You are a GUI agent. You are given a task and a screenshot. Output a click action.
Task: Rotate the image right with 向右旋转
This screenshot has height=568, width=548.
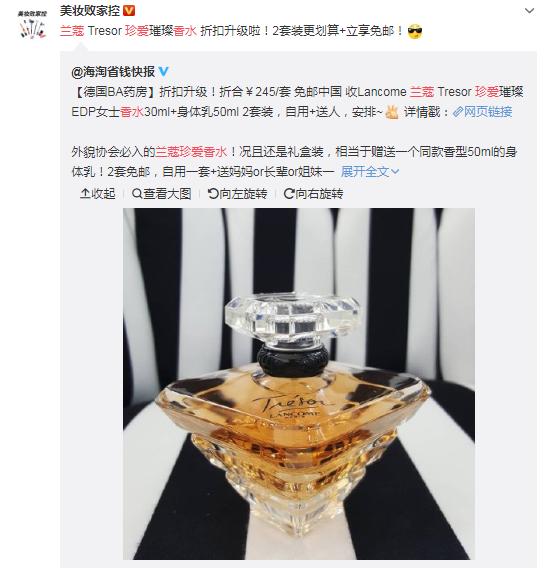[313, 194]
